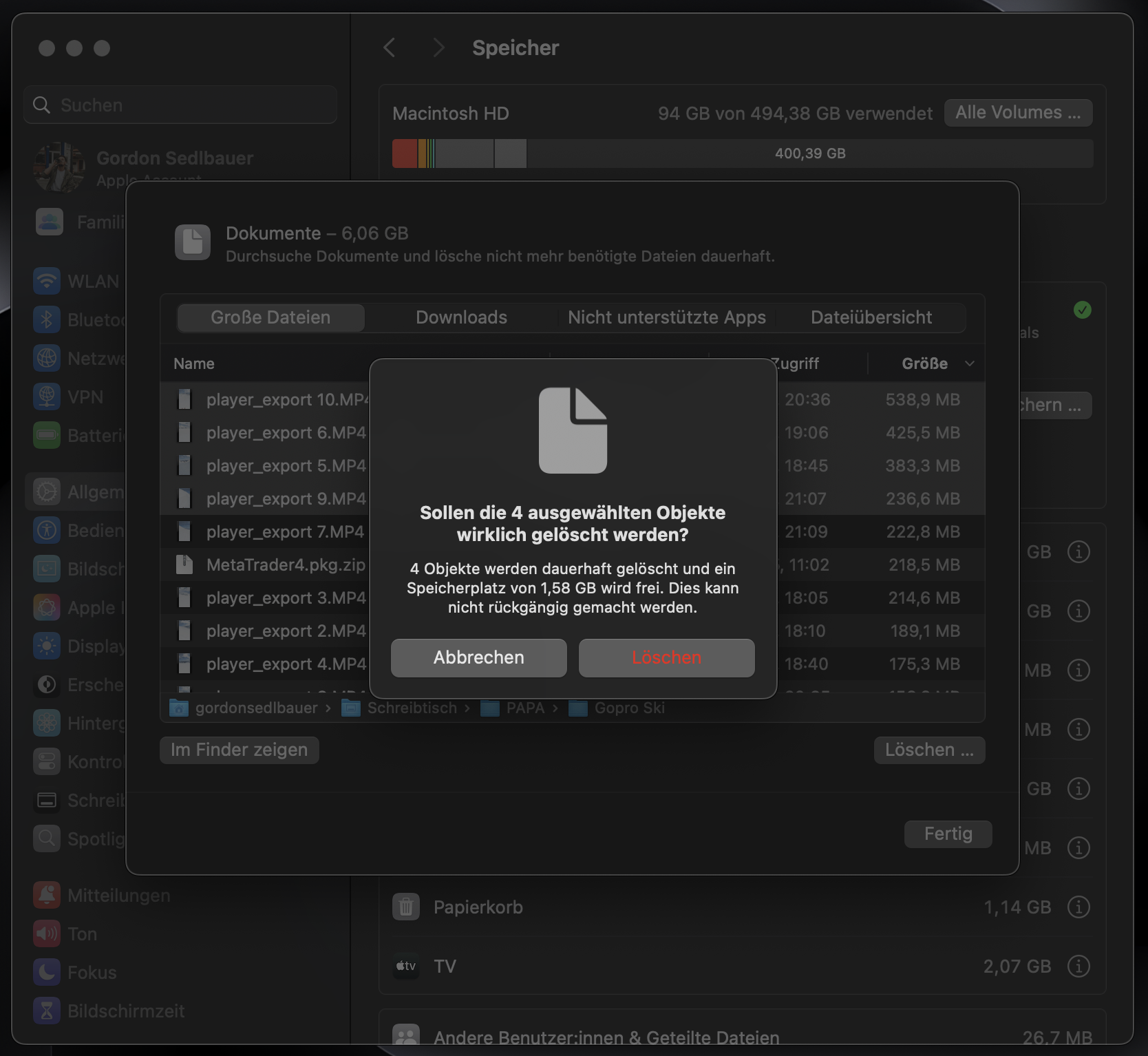The image size is (1148, 1056).
Task: Open WLAN settings via its sidebar icon
Action: click(47, 282)
